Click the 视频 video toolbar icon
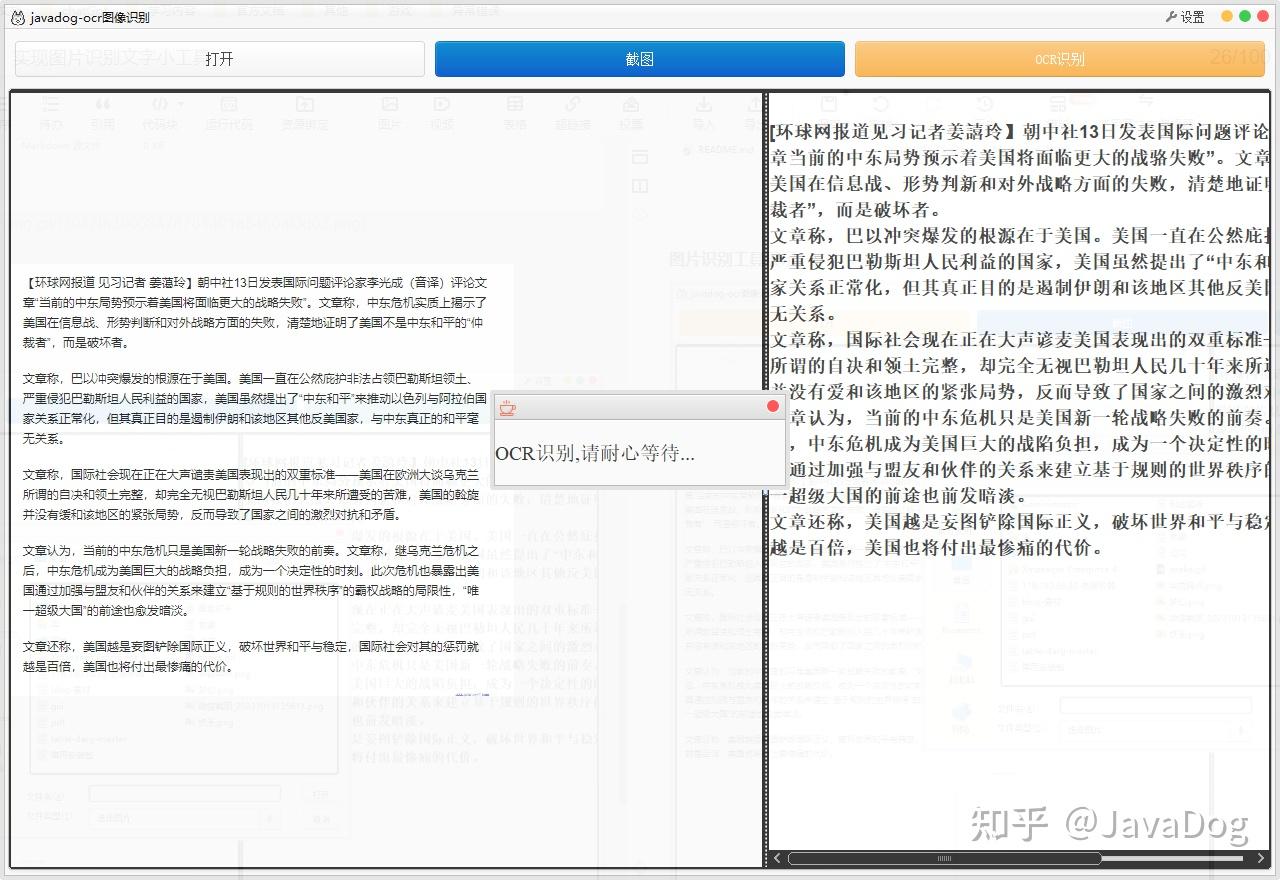This screenshot has width=1280, height=880. coord(443,103)
